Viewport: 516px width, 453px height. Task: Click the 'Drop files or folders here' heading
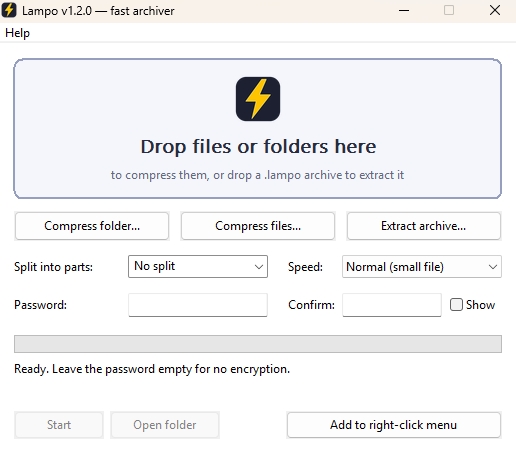[258, 147]
